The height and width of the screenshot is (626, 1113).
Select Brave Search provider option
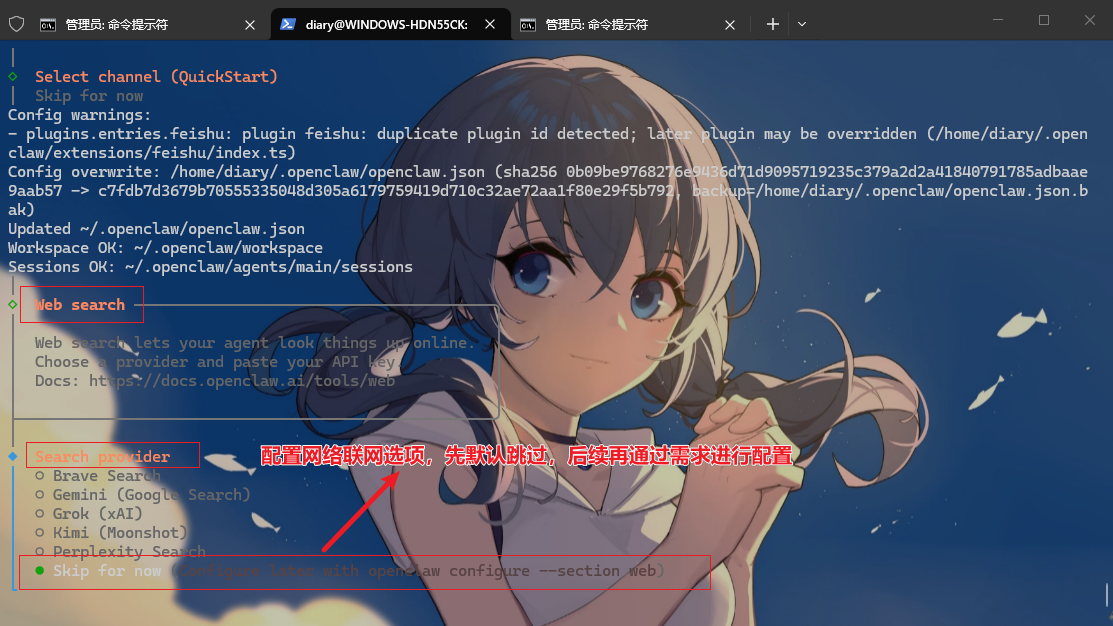coord(98,476)
